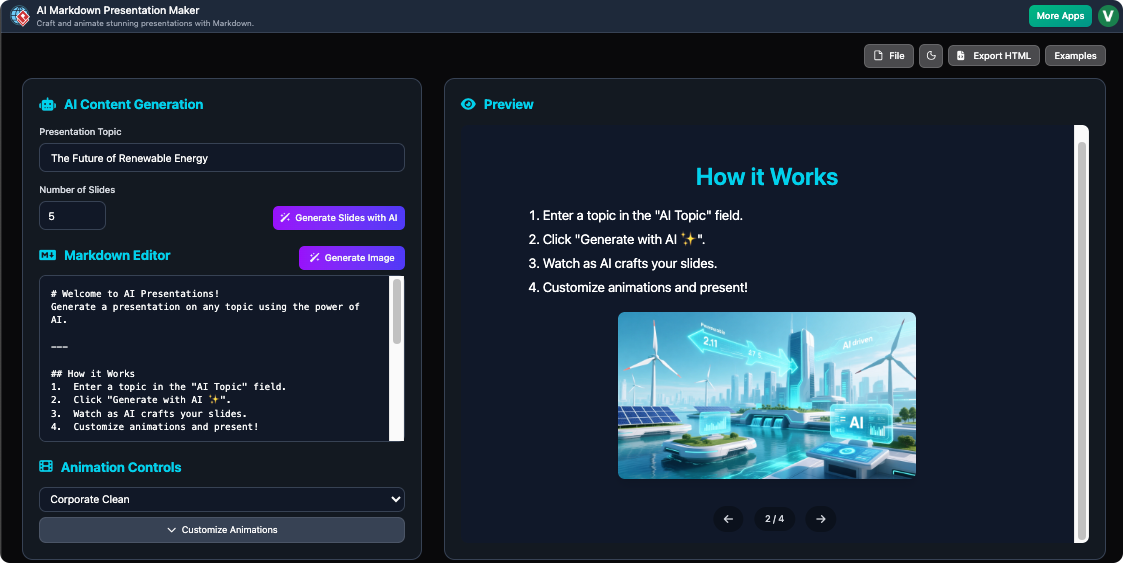Open the File menu
1123x563 pixels.
click(x=889, y=56)
